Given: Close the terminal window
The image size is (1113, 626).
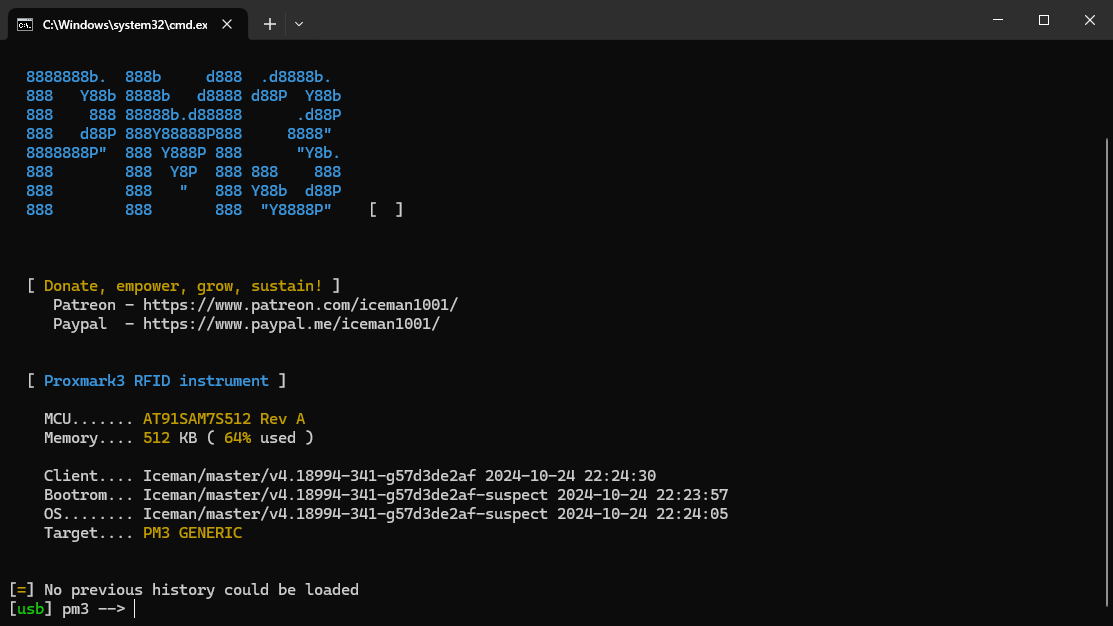Looking at the screenshot, I should pos(1089,20).
